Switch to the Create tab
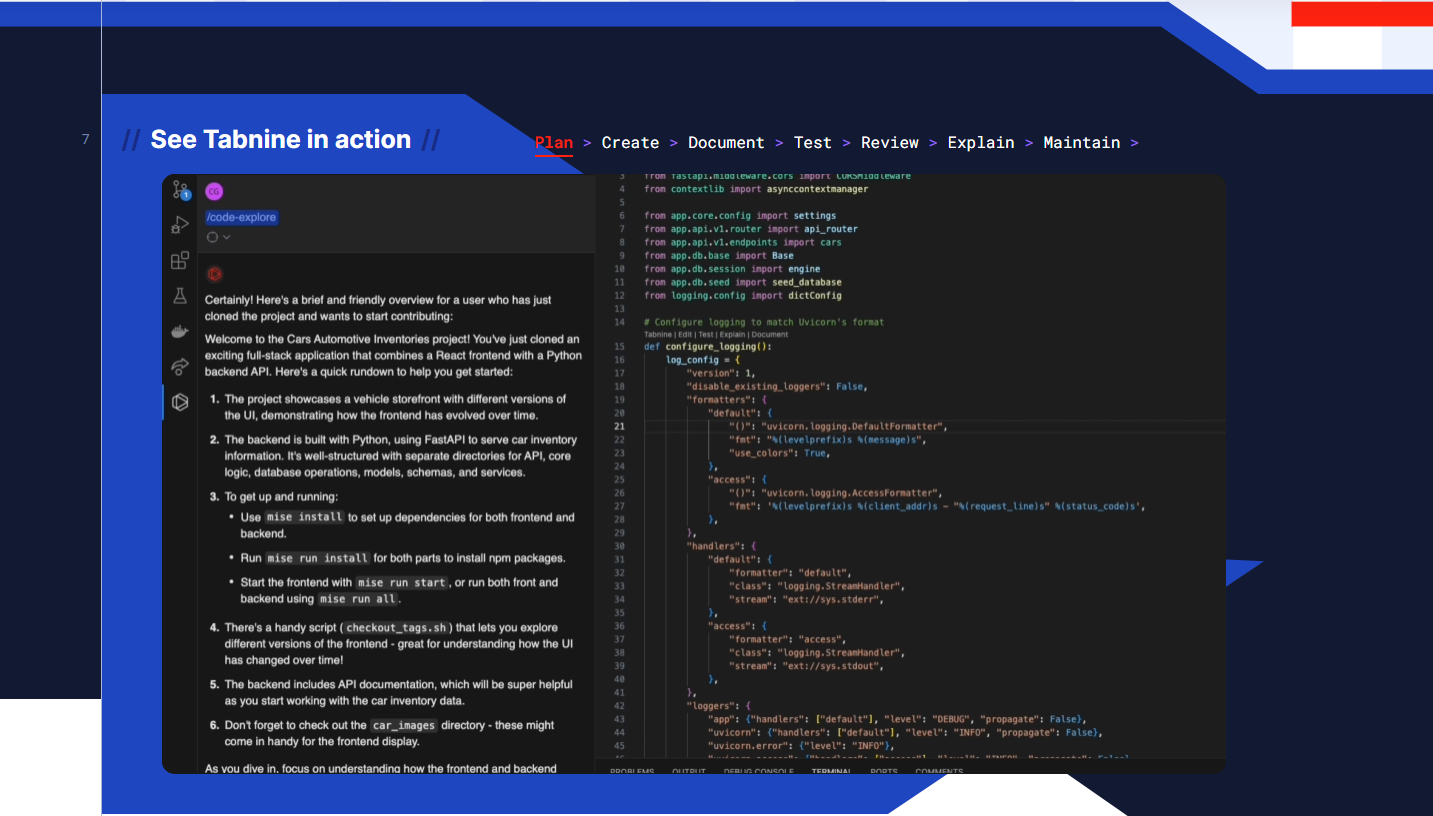Image resolution: width=1433 pixels, height=816 pixels. [x=630, y=143]
